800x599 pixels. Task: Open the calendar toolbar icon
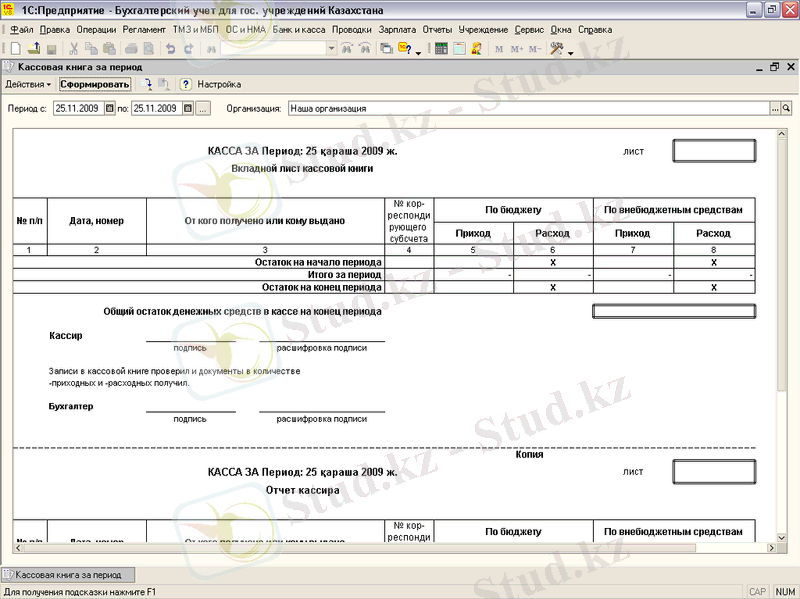458,48
